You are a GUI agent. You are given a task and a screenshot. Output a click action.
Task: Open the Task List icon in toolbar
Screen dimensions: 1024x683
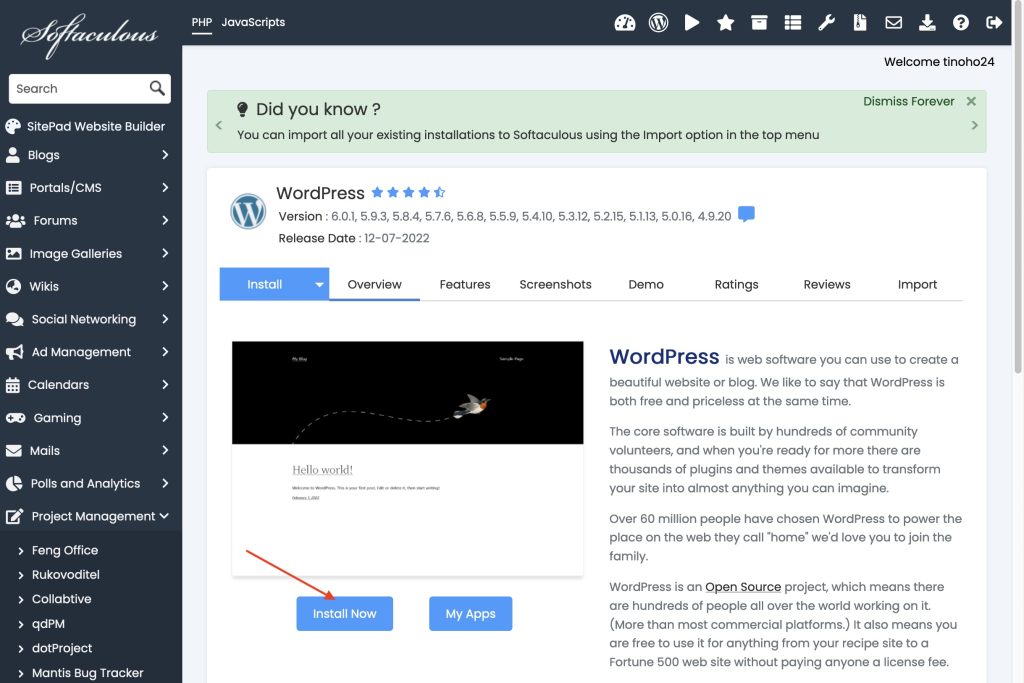pos(793,23)
